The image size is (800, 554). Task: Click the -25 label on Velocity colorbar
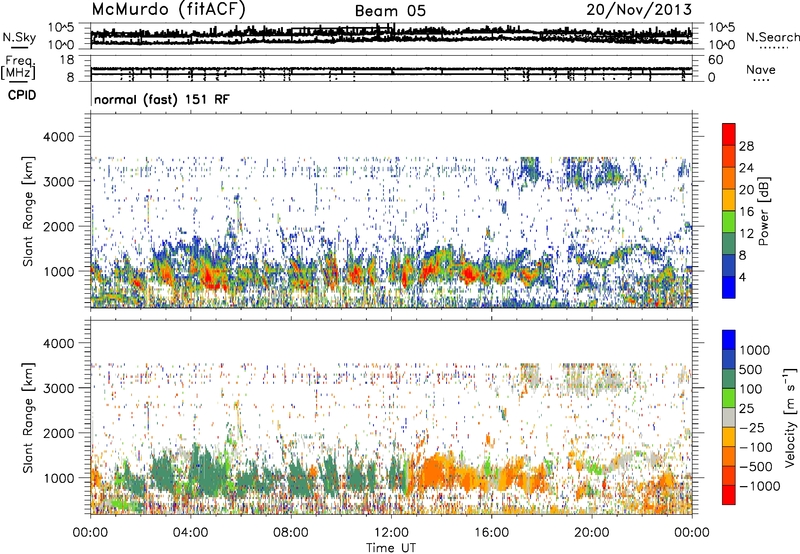752,427
